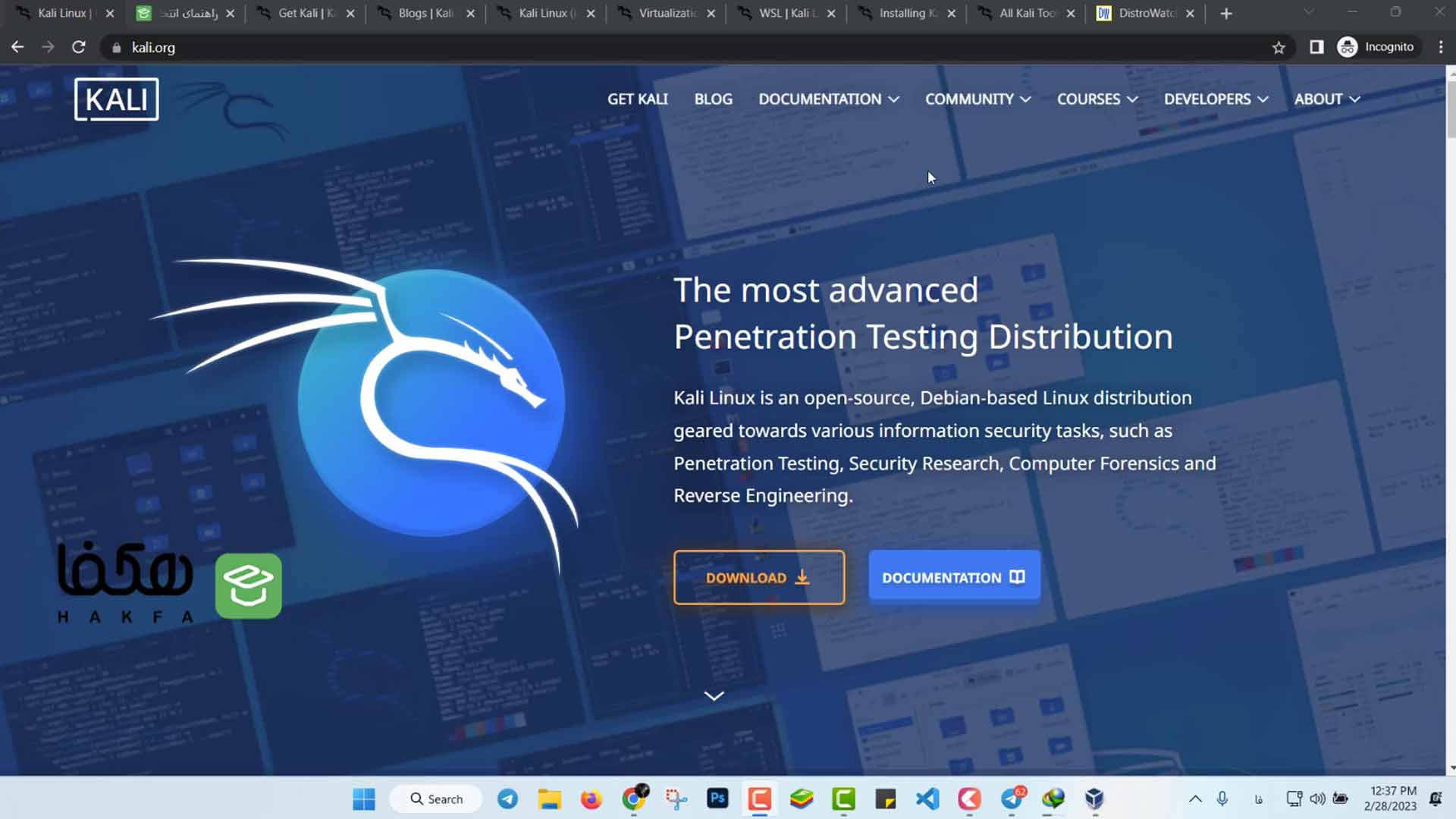This screenshot has height=819, width=1456.
Task: Open the clock showing 12:37 PM
Action: [1391, 799]
